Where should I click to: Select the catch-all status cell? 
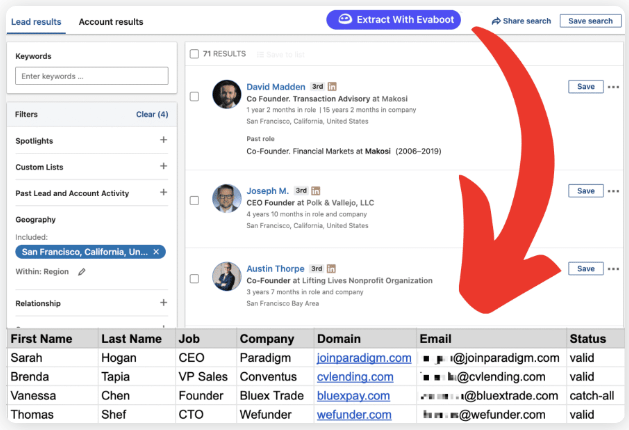click(595, 396)
